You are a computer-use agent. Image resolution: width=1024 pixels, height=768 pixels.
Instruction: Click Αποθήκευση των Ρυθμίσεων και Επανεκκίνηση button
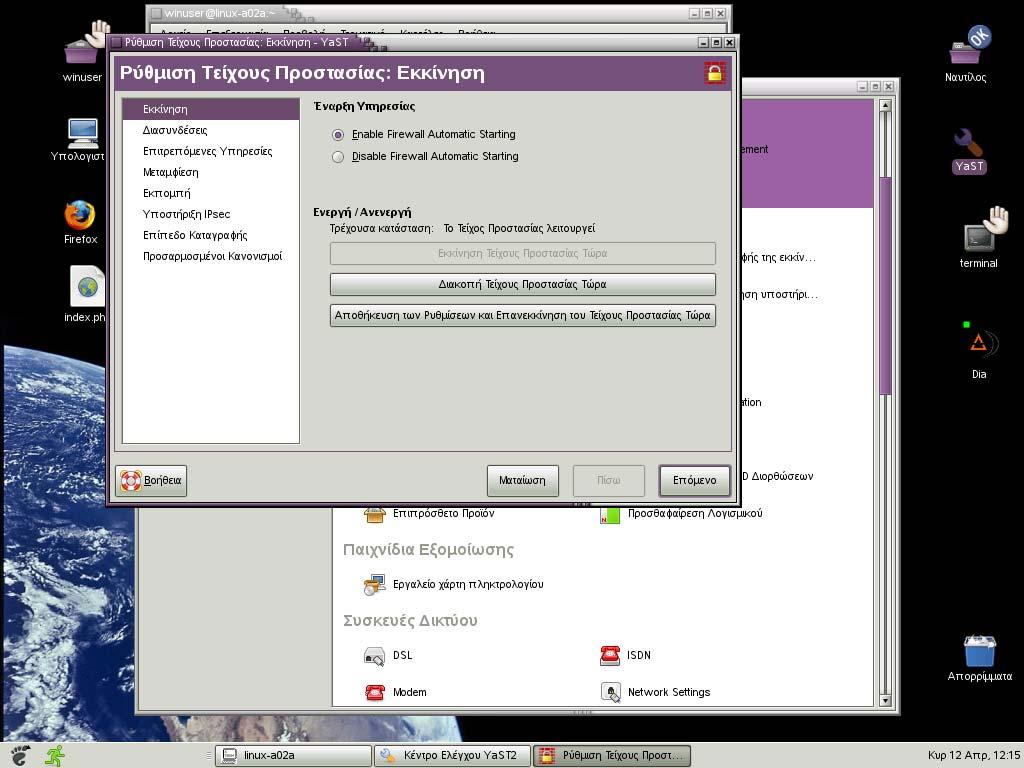(x=522, y=315)
